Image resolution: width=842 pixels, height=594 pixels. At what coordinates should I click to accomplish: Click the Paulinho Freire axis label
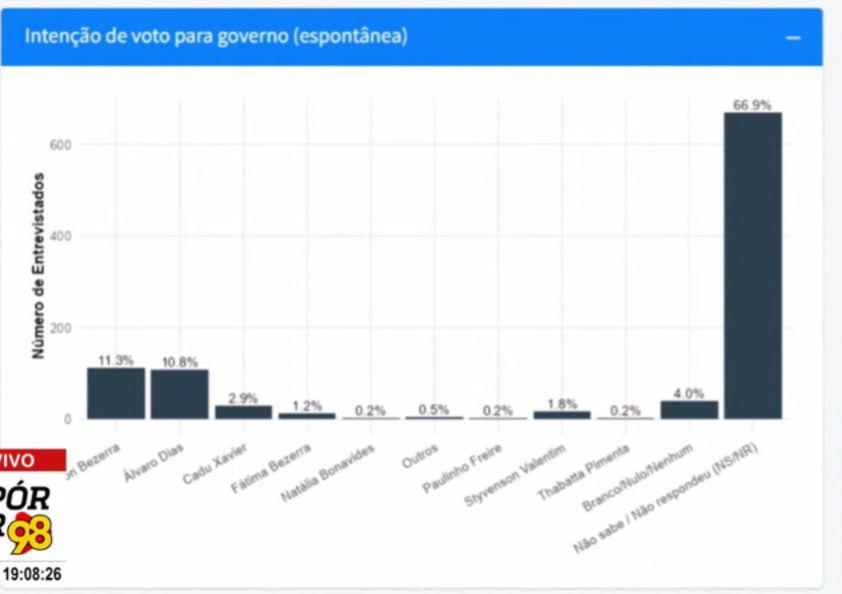point(474,468)
